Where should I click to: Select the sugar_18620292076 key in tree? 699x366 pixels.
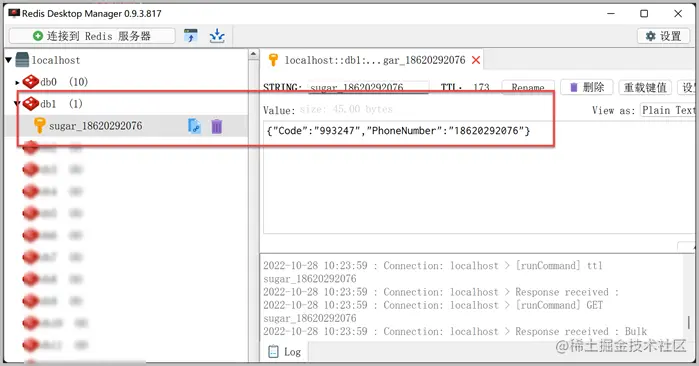tap(96, 126)
